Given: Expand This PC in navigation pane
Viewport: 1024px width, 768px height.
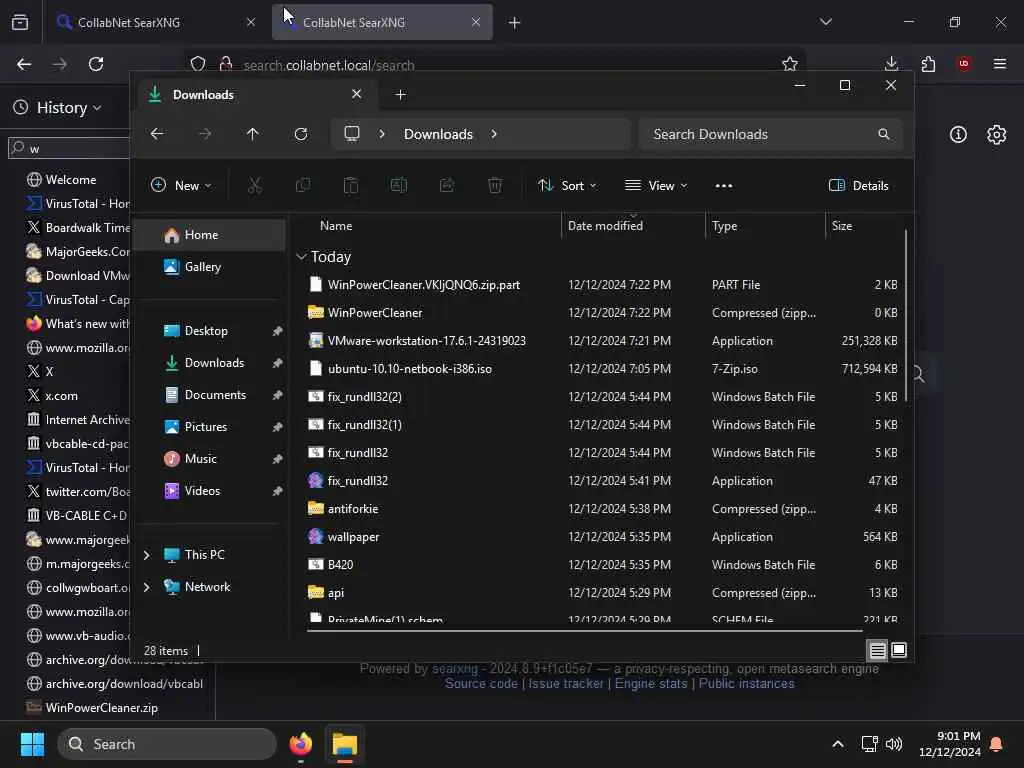Looking at the screenshot, I should click(147, 555).
